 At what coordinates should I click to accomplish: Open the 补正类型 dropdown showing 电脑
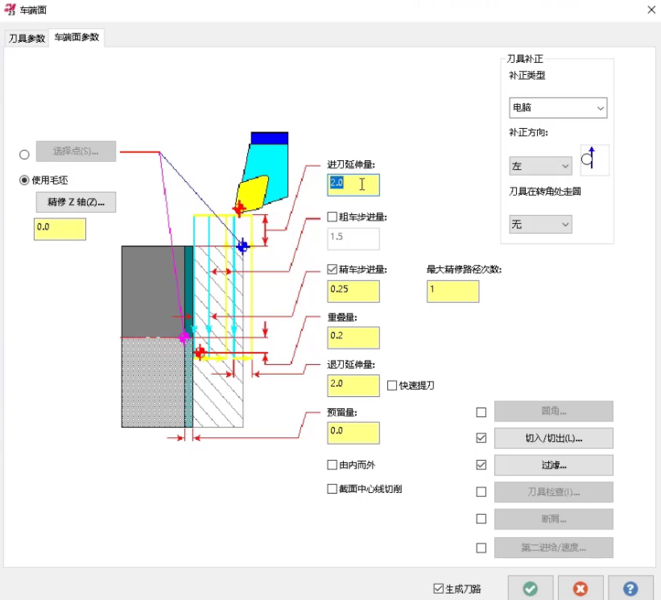[557, 107]
